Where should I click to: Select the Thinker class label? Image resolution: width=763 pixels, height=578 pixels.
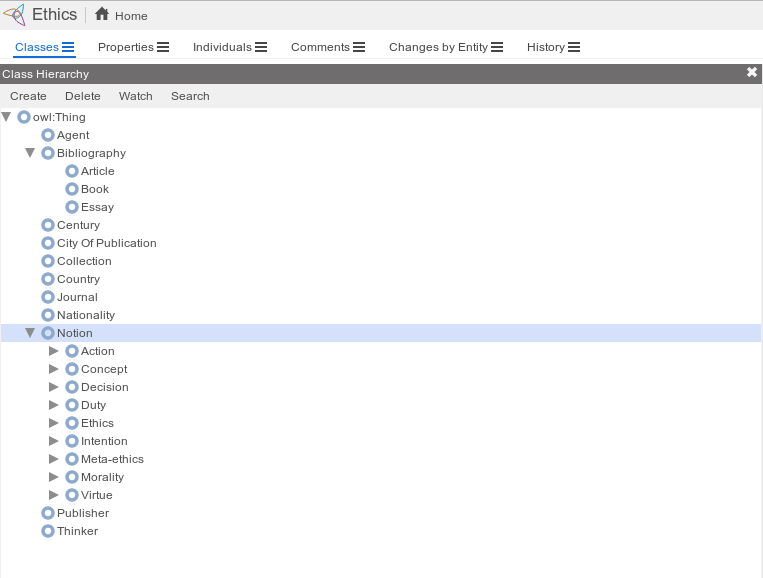point(77,531)
